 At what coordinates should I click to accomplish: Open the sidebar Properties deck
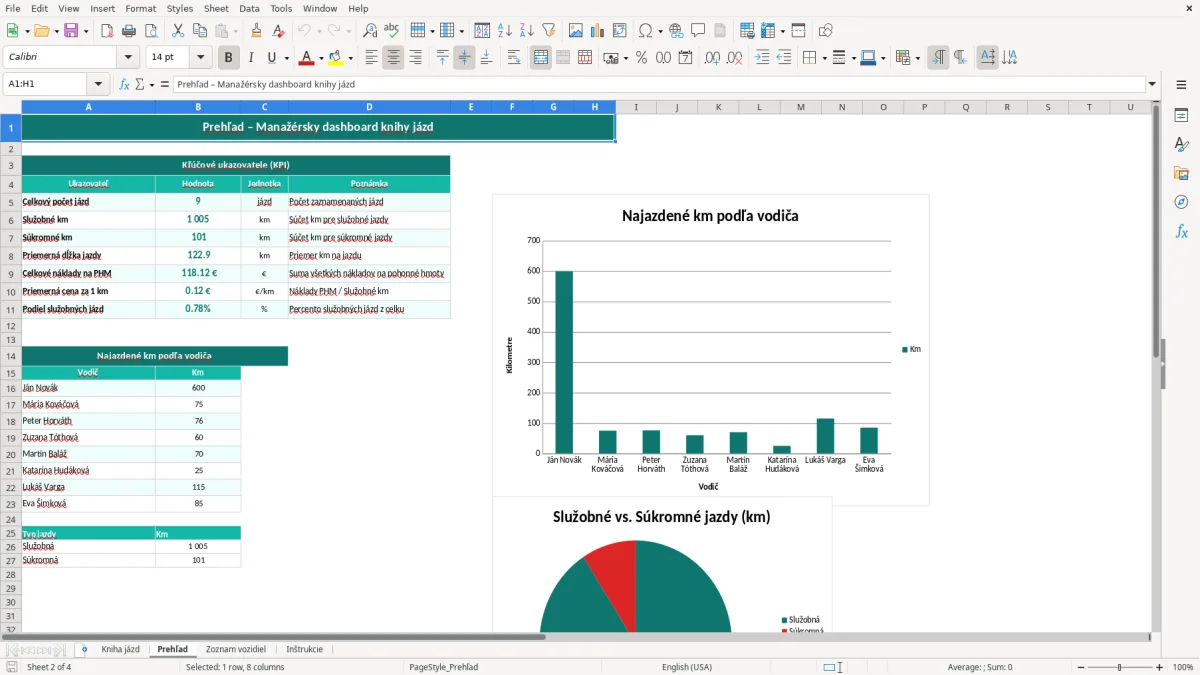click(1181, 116)
